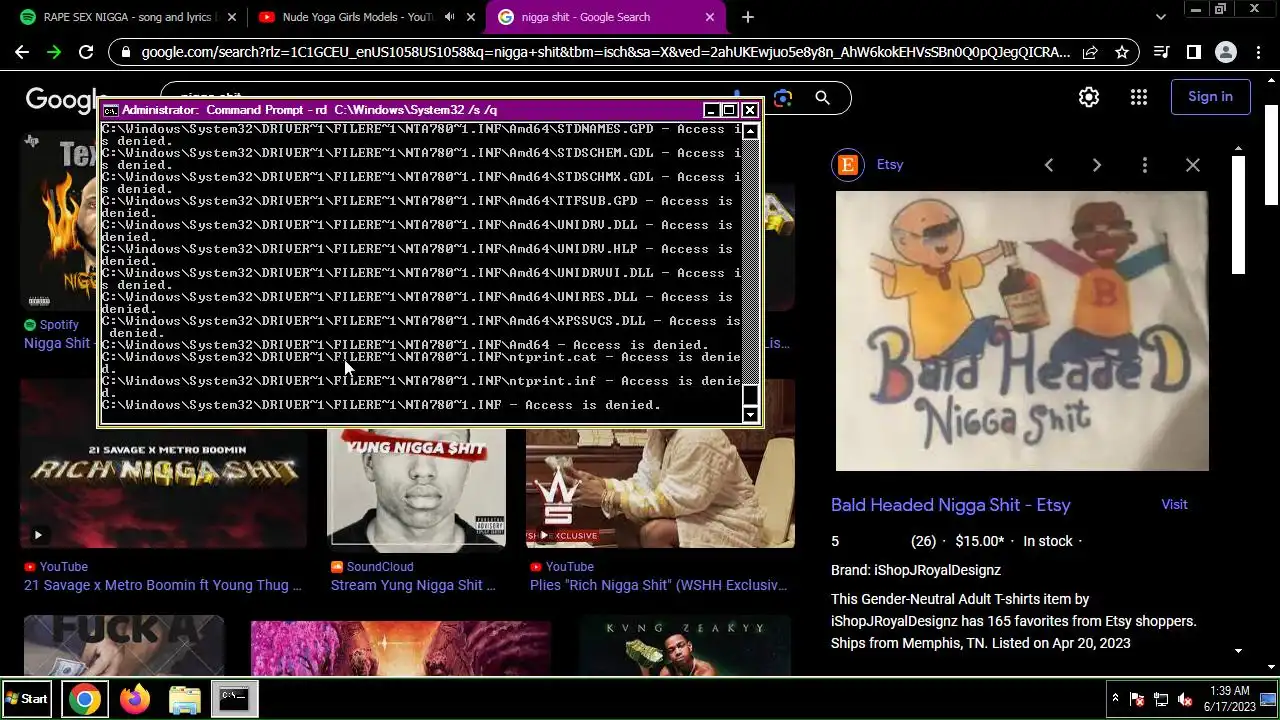Open the KVNG ZEAKYY thumbnail

(684, 646)
